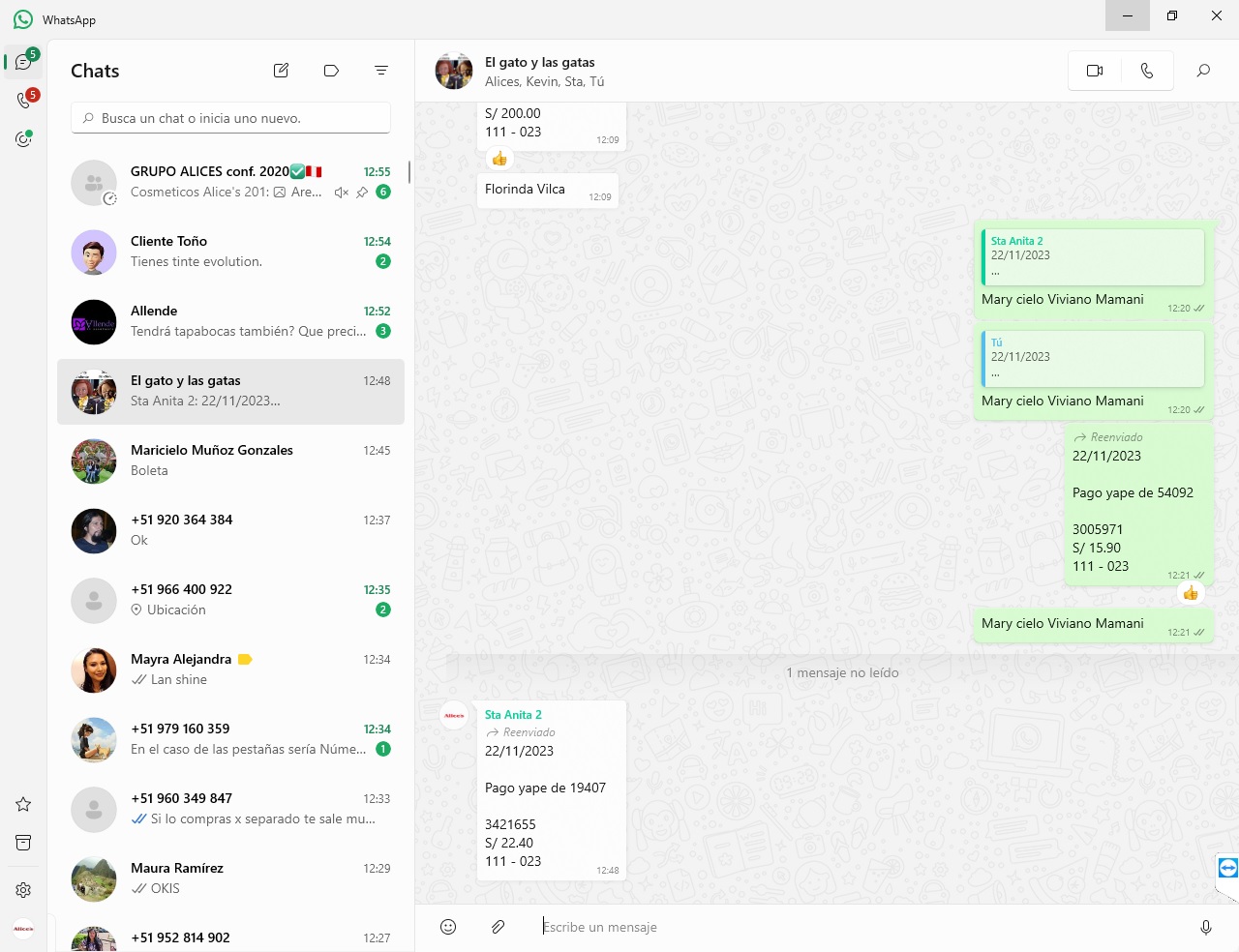Open the Cliente Toño chat
Screen dimensions: 1239x952
pyautogui.click(x=230, y=252)
